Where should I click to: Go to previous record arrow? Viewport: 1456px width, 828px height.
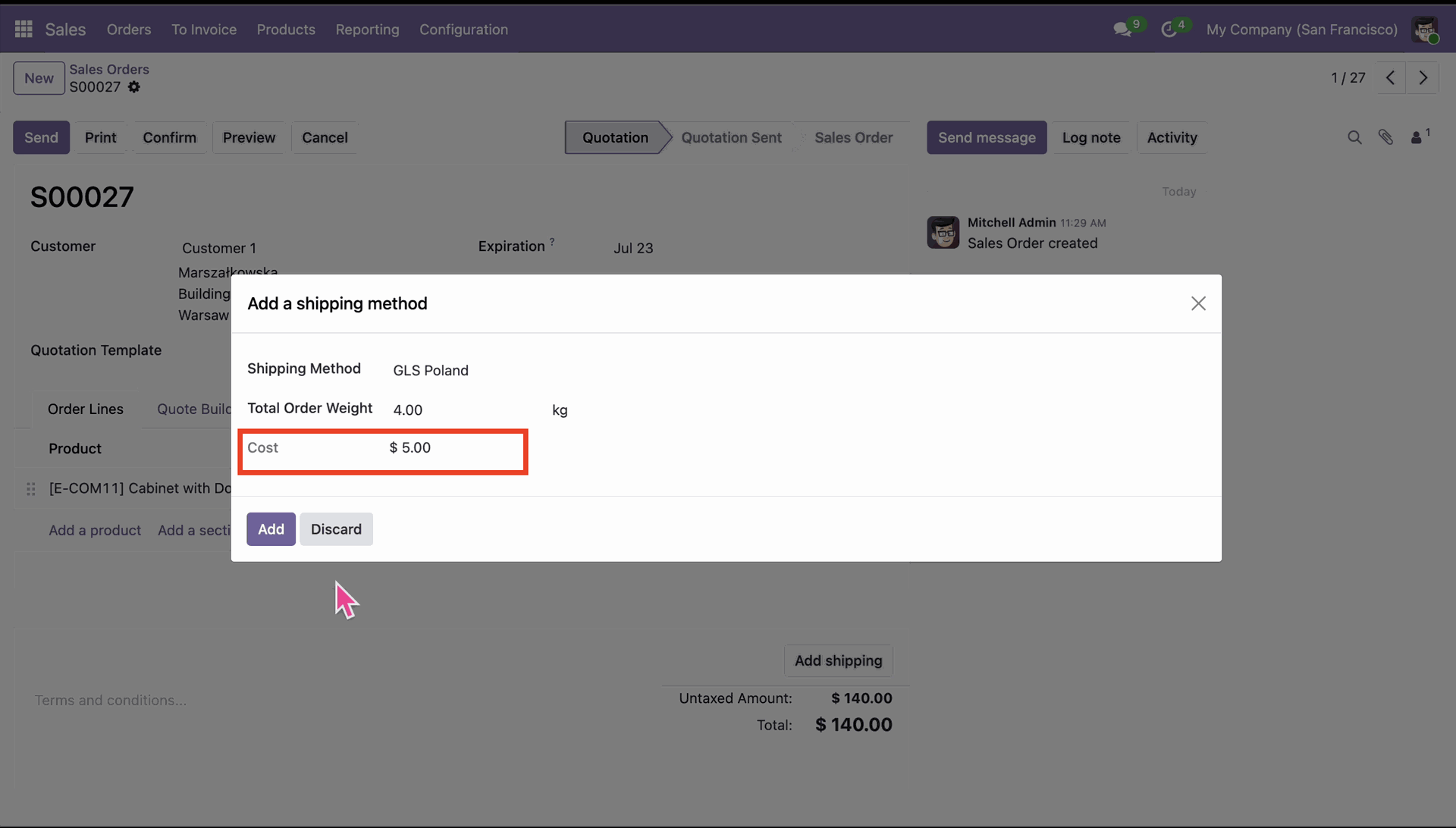(1390, 78)
